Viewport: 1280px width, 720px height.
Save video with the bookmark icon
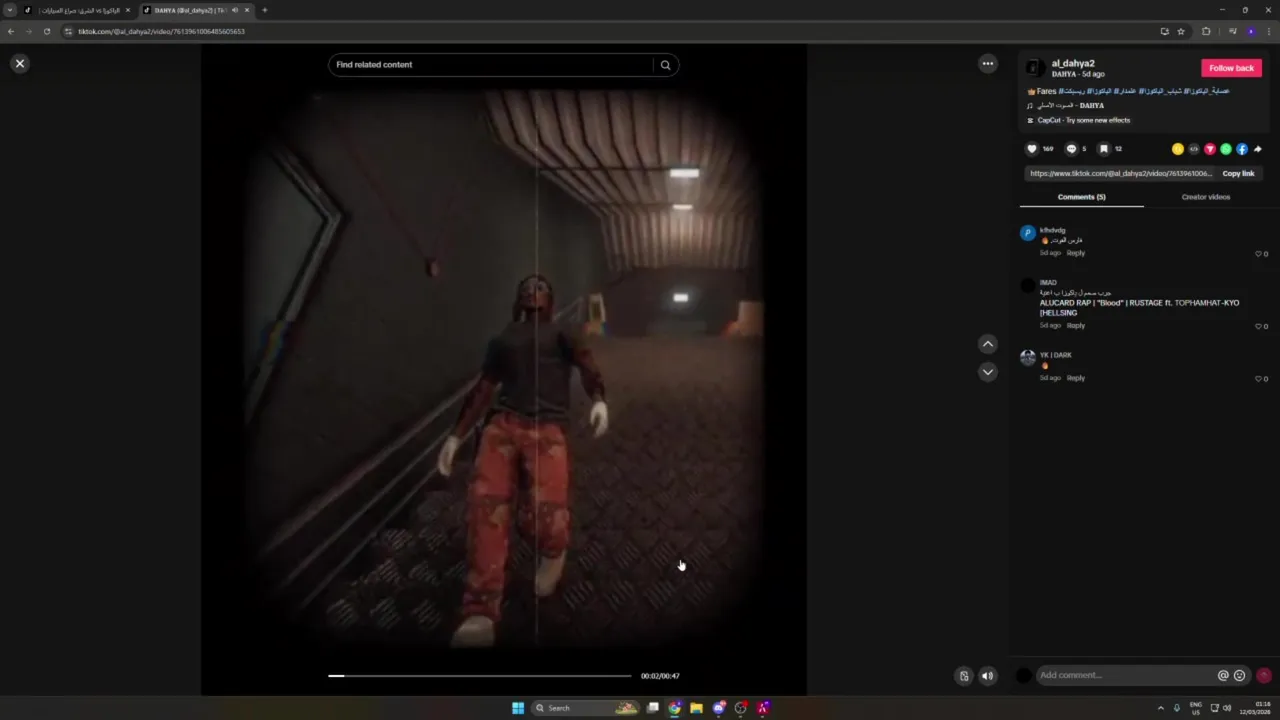pyautogui.click(x=1104, y=149)
